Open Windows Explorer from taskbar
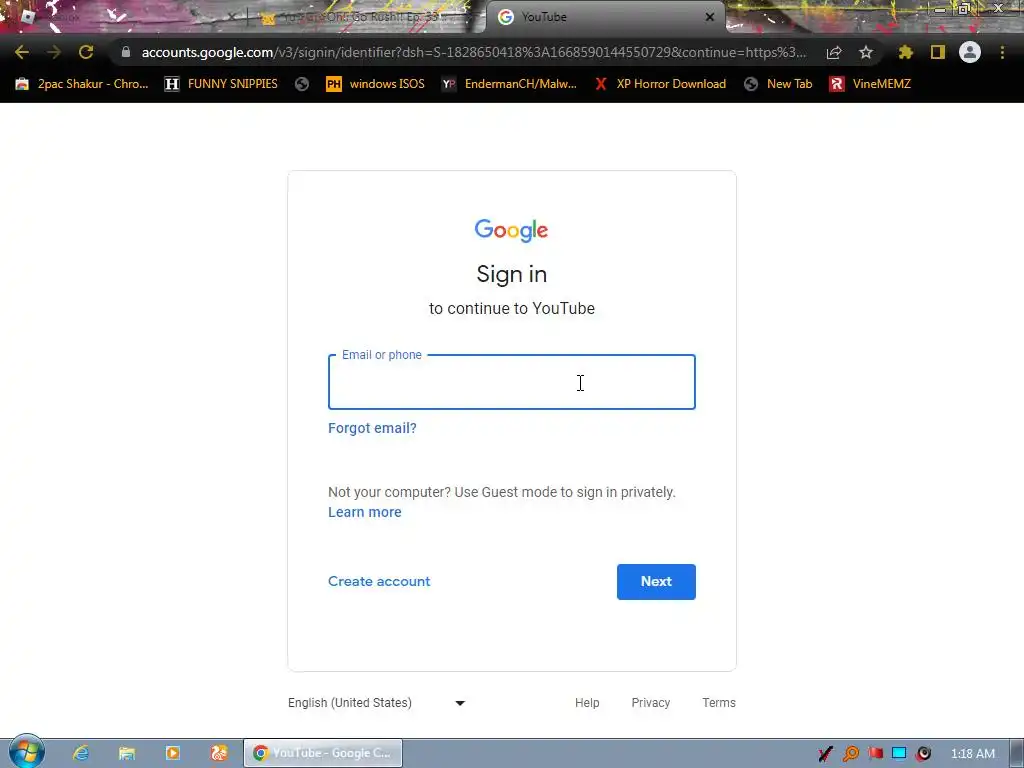The height and width of the screenshot is (768, 1024). tap(127, 753)
